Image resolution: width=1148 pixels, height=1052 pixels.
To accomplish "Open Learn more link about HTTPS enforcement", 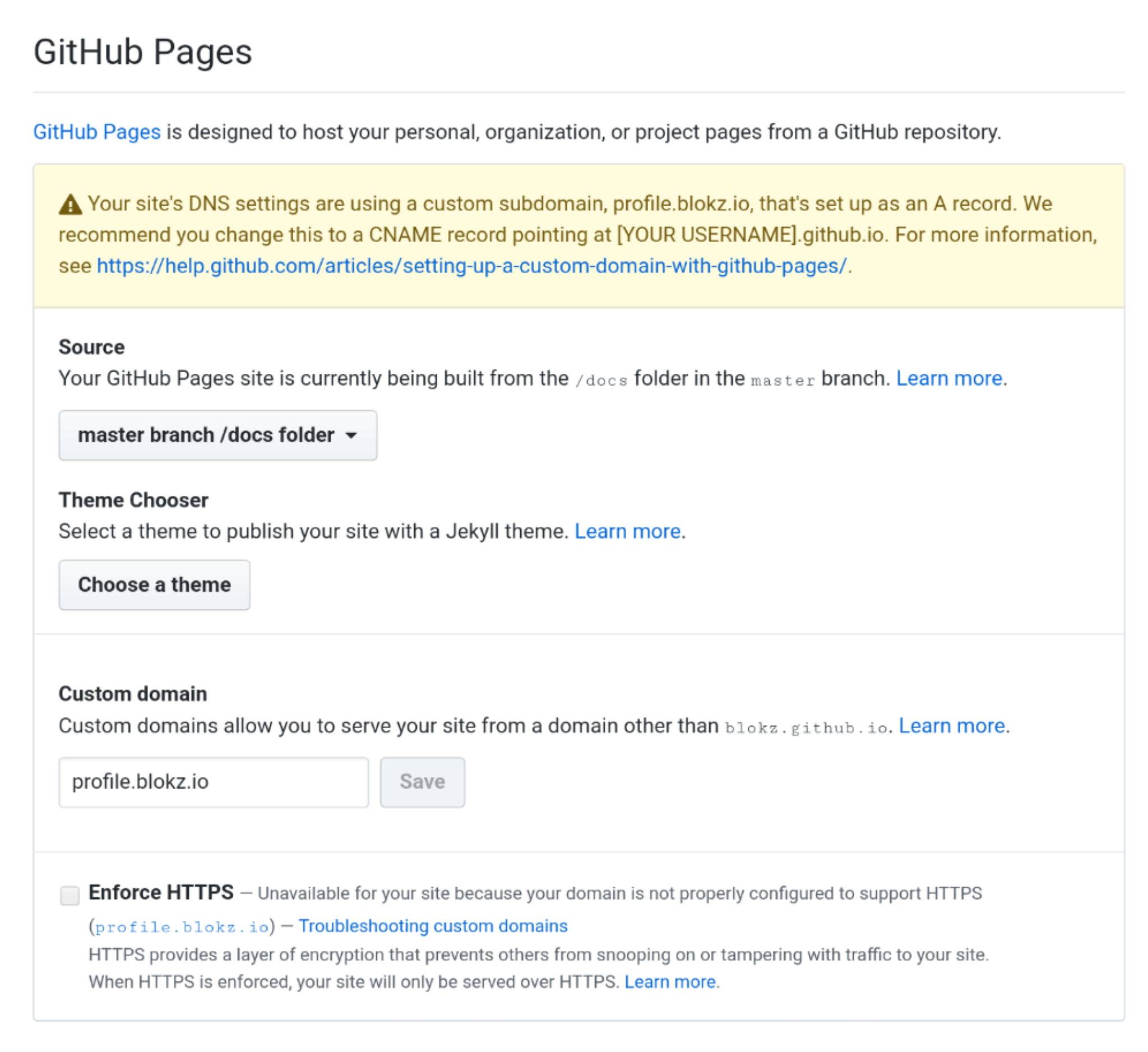I will coord(670,983).
